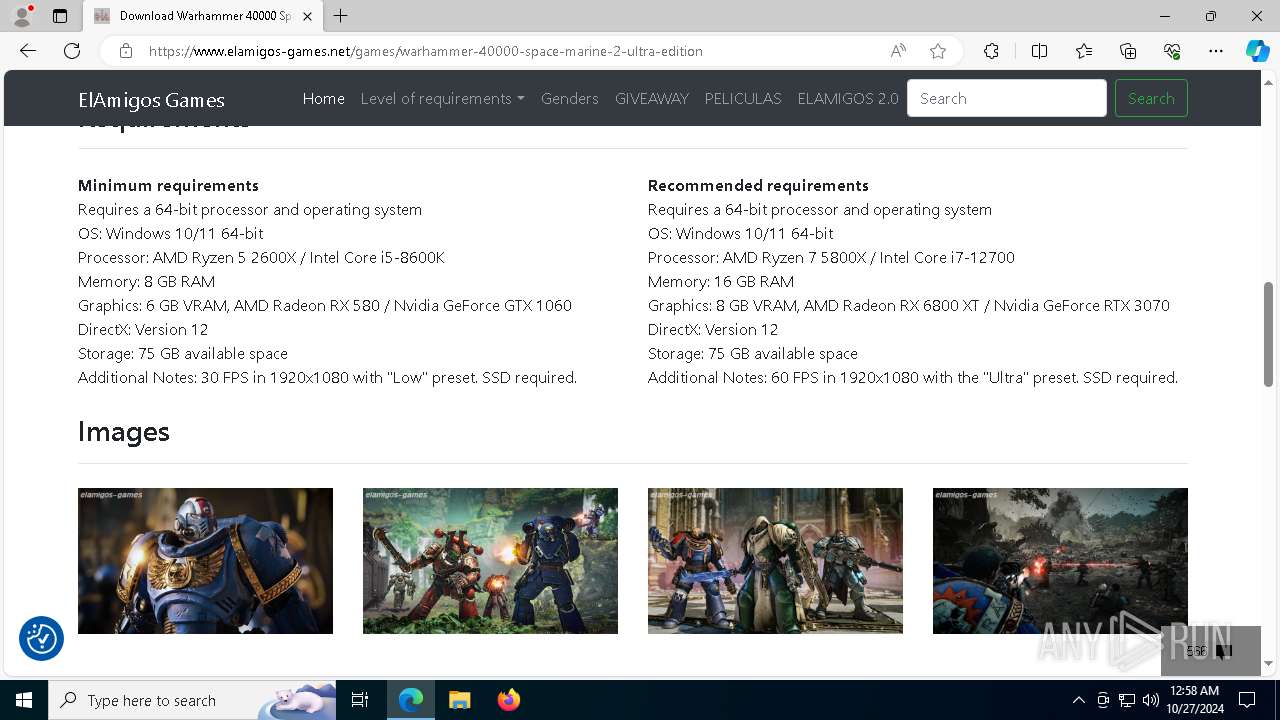The image size is (1280, 720).
Task: Open the PELICULAS nav link
Action: coord(743,98)
